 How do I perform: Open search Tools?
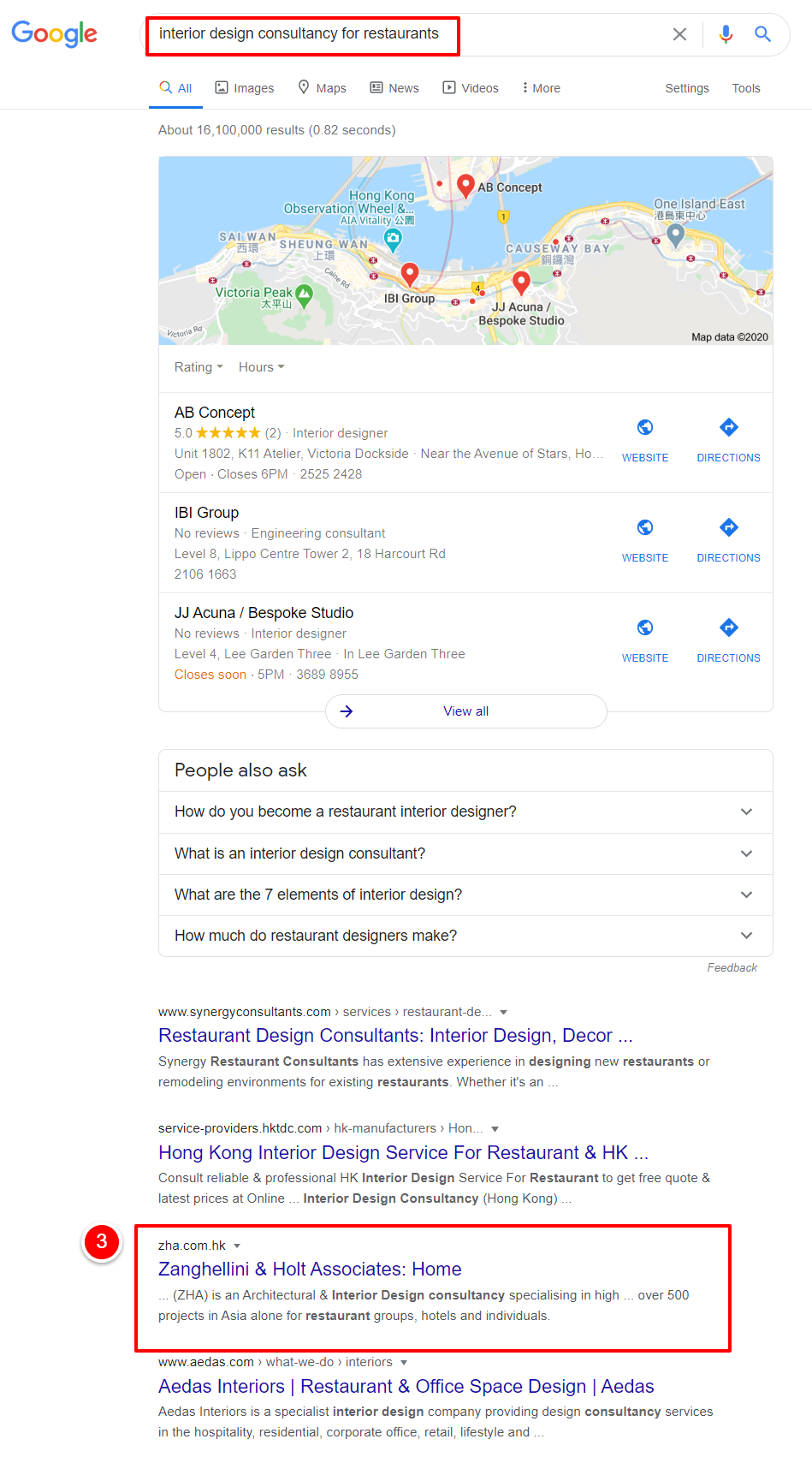[746, 88]
